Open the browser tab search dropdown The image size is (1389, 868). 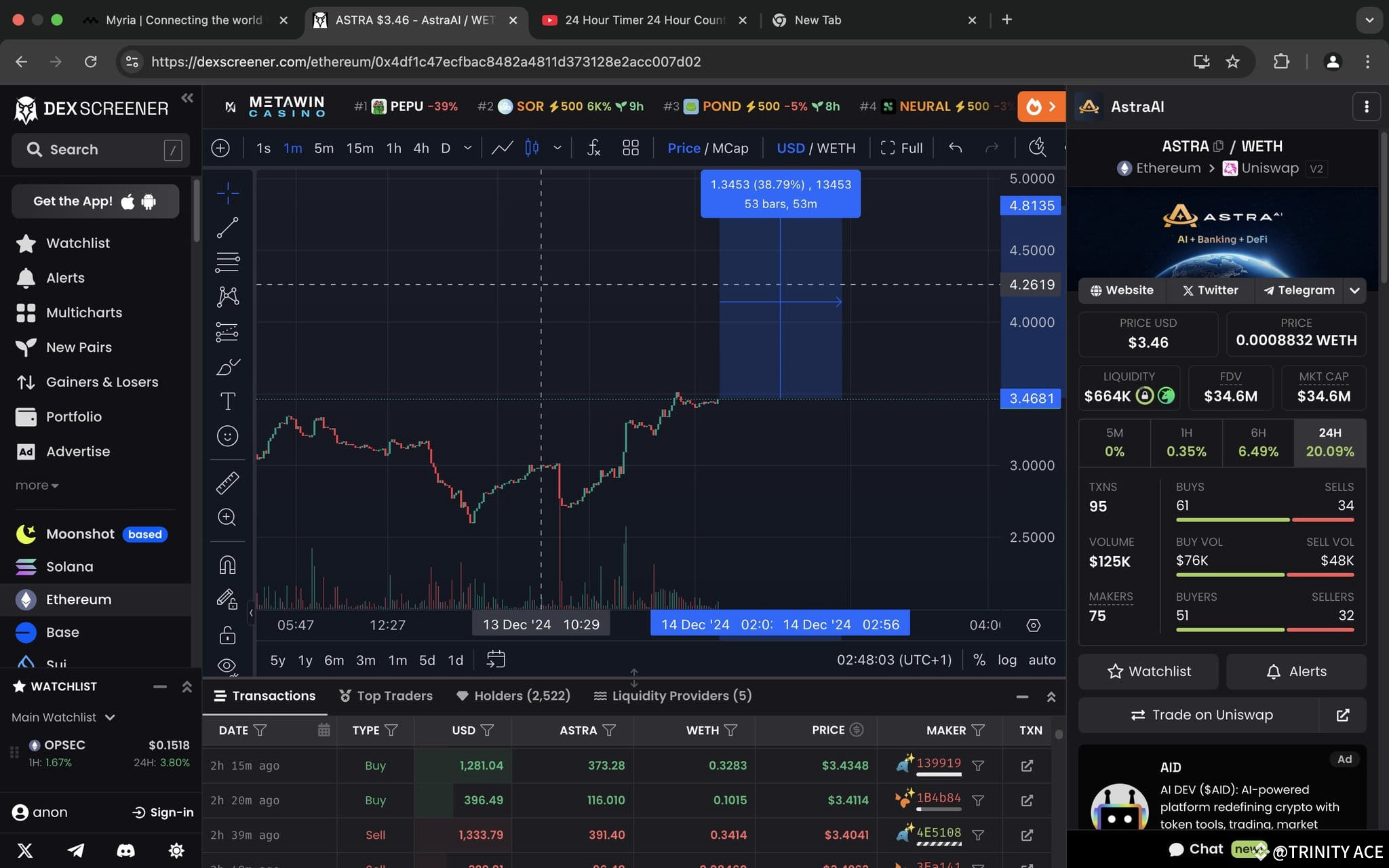pyautogui.click(x=1369, y=20)
